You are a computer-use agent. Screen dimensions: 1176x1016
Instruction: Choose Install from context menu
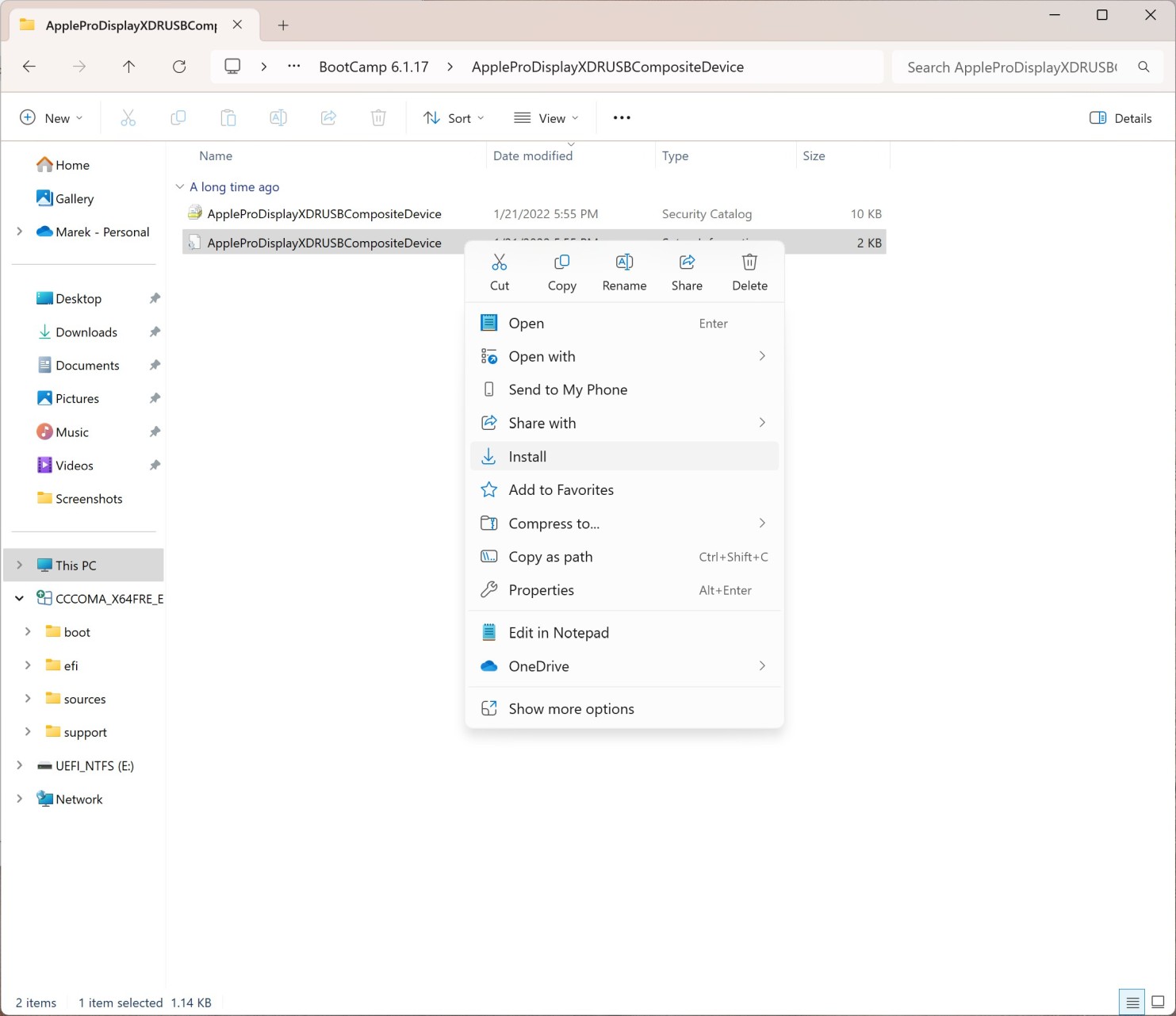click(624, 456)
